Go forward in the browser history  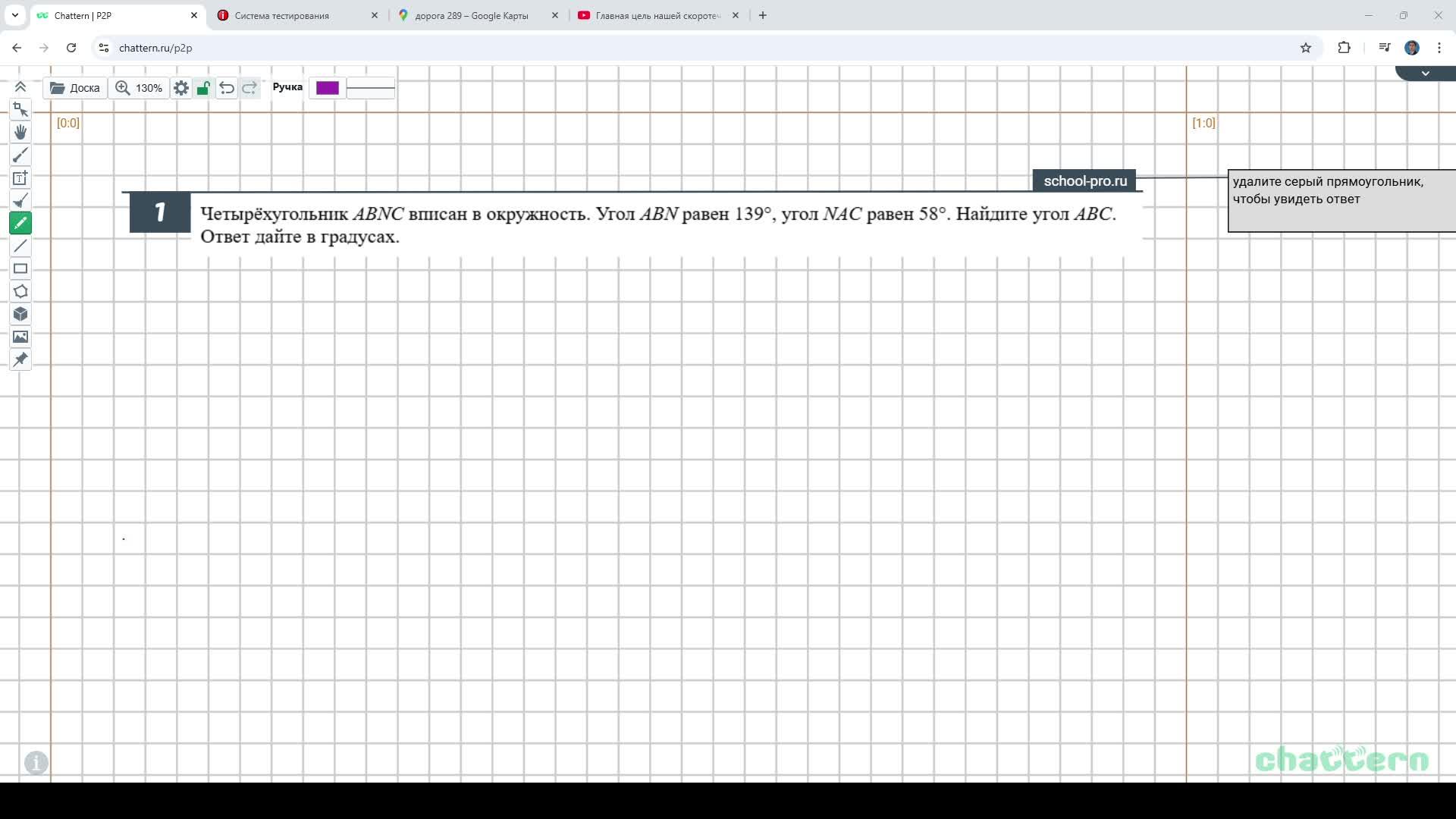[44, 48]
